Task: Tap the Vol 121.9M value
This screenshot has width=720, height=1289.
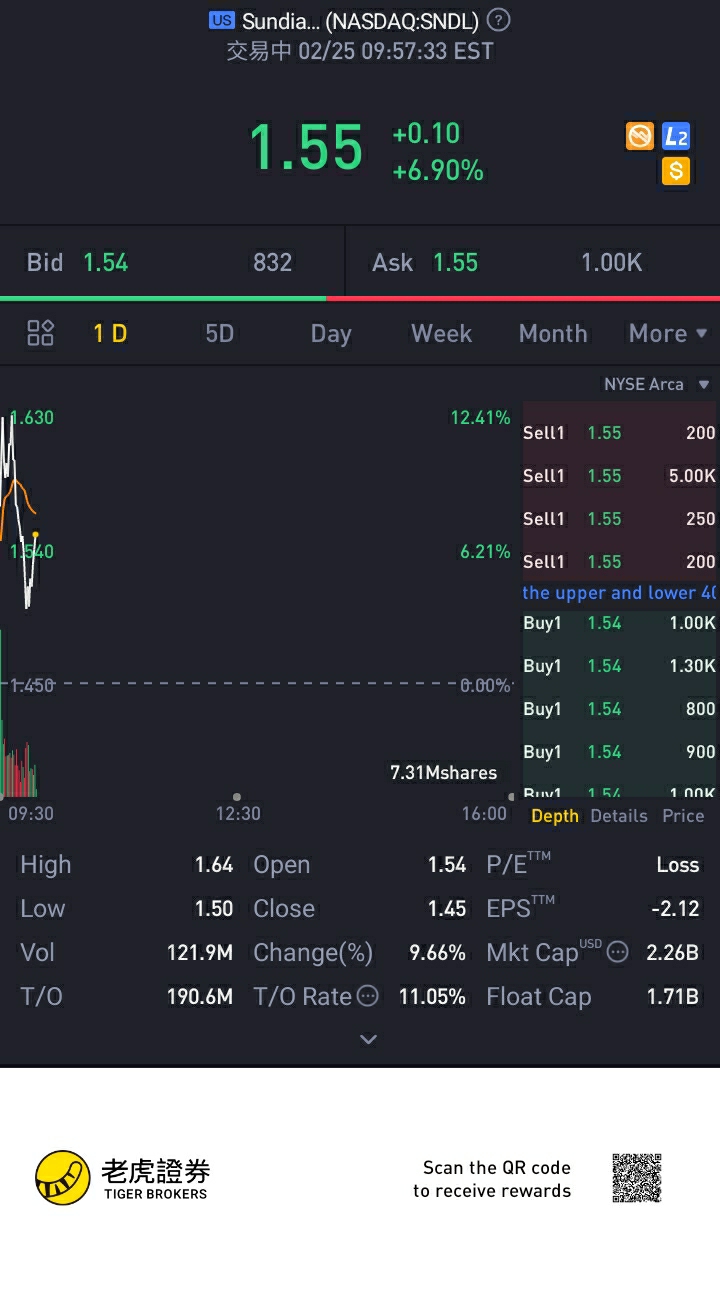Action: click(x=200, y=953)
